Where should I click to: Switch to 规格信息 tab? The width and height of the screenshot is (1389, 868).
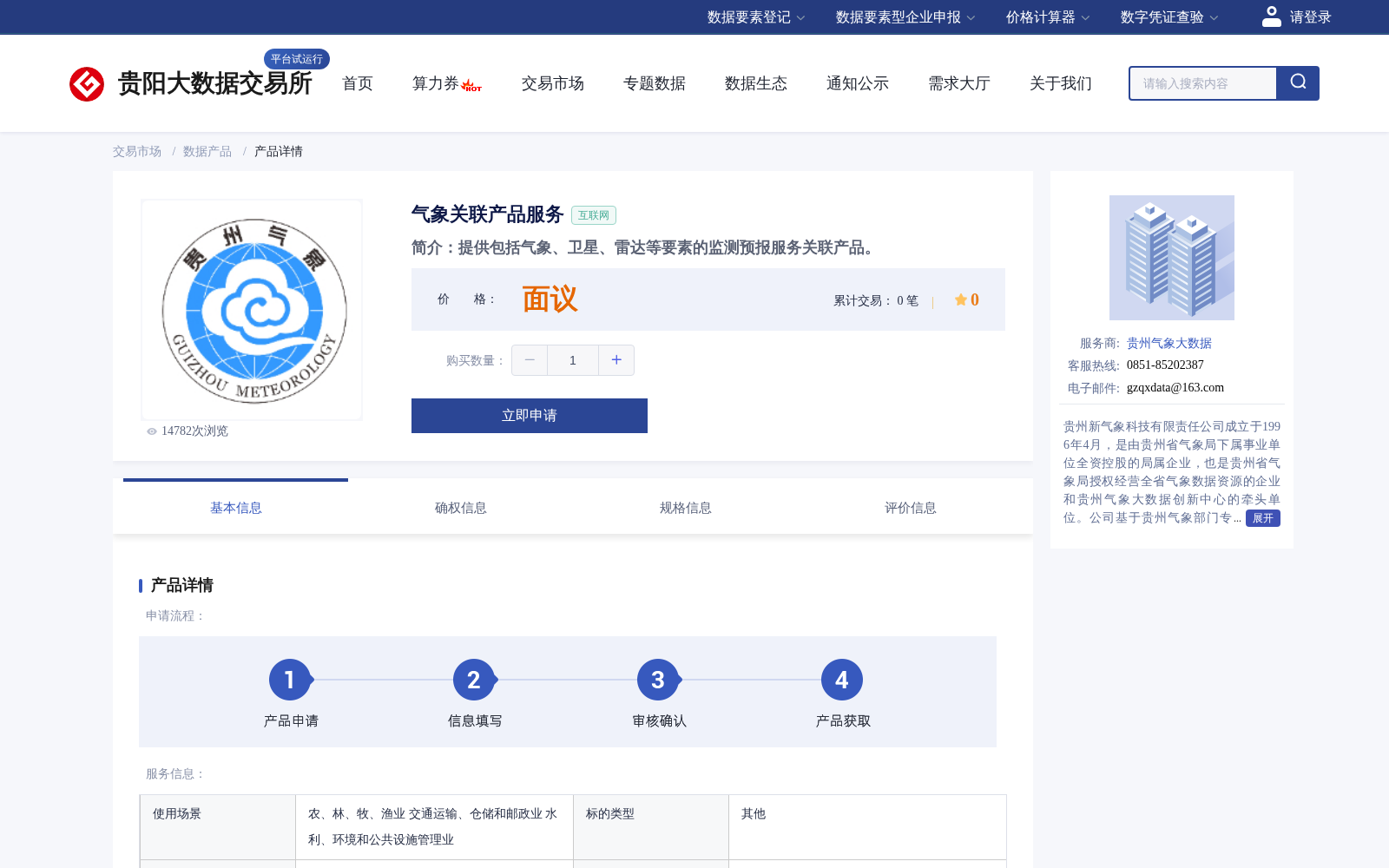(x=686, y=508)
